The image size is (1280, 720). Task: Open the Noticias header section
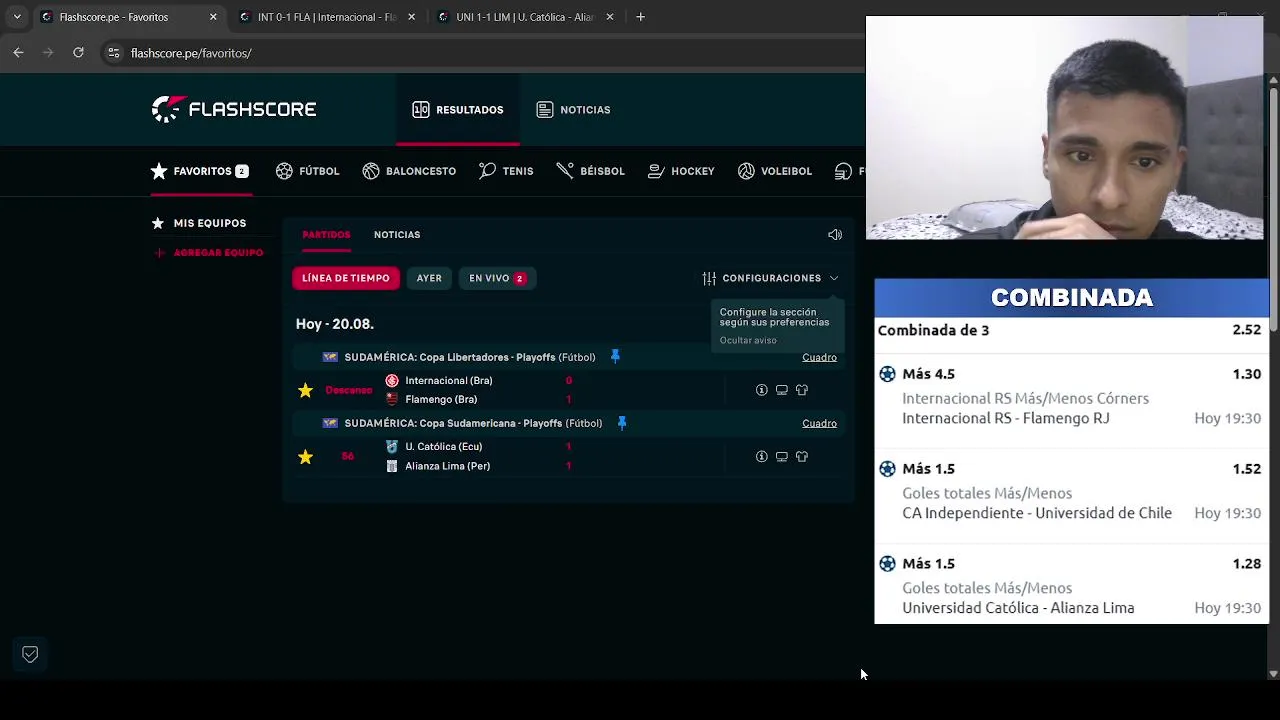coord(573,110)
